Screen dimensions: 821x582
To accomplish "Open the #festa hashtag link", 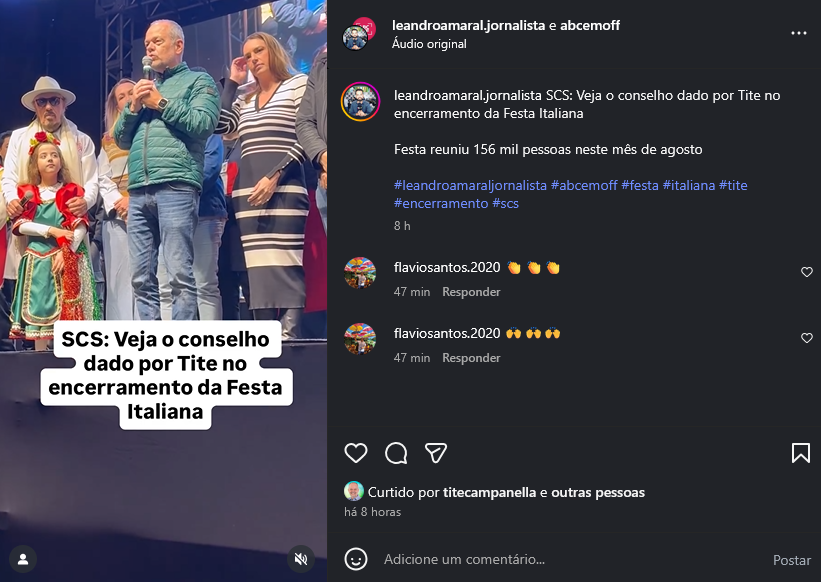I will point(640,185).
